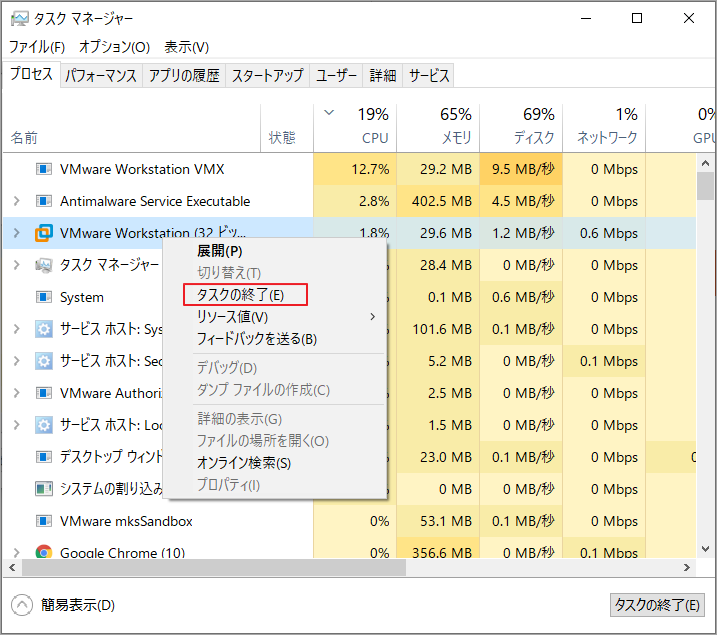Expand the サービス ホスト: Sec row
717x635 pixels.
(16, 361)
